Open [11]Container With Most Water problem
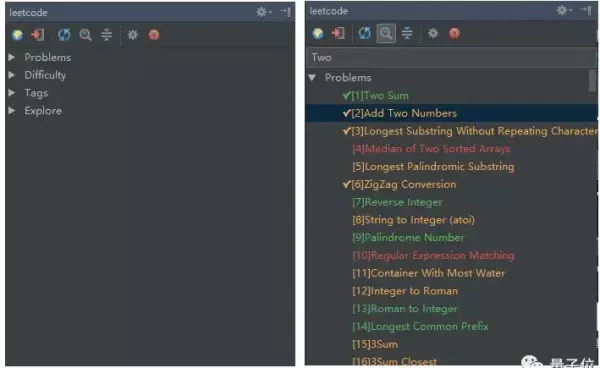This screenshot has width=600, height=368. point(428,273)
